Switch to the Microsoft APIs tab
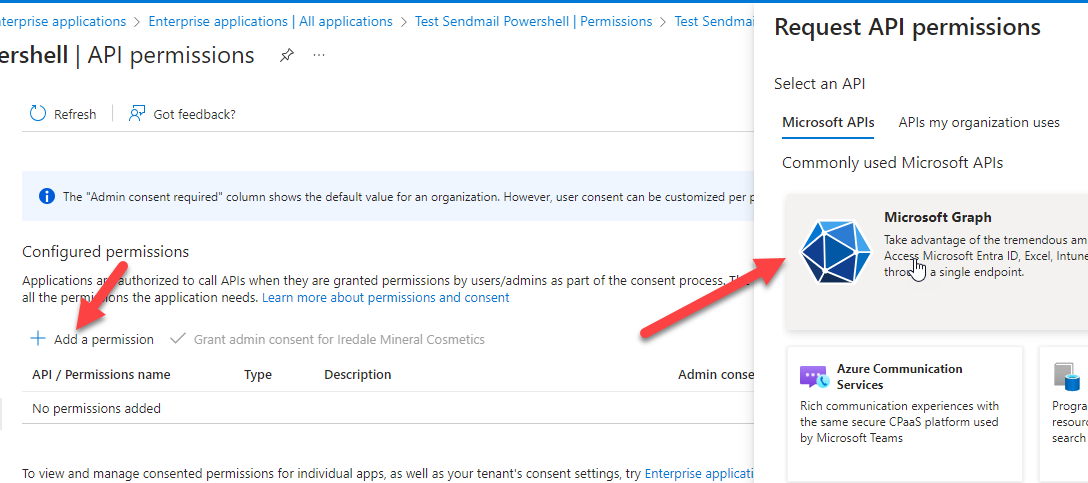Screen dimensions: 1088x483 point(828,123)
